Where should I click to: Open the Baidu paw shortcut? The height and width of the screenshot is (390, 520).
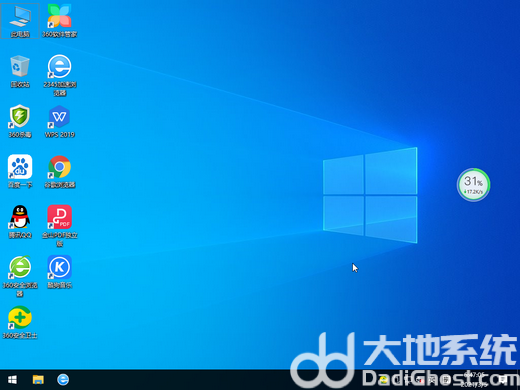tap(20, 171)
